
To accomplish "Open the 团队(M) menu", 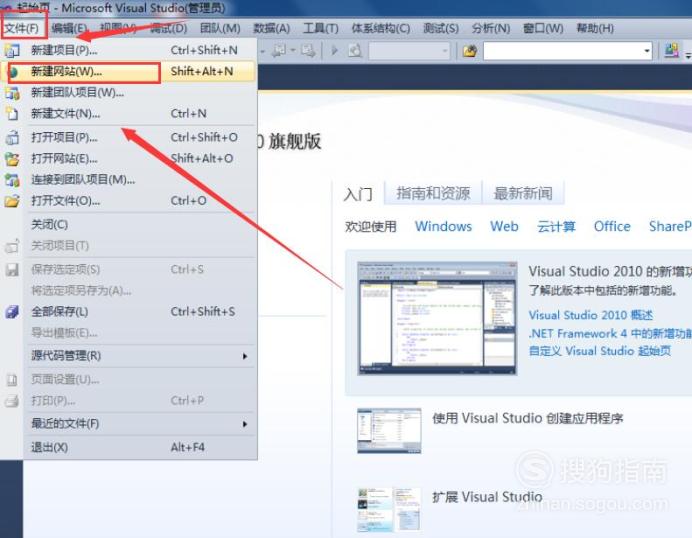I will tap(220, 28).
